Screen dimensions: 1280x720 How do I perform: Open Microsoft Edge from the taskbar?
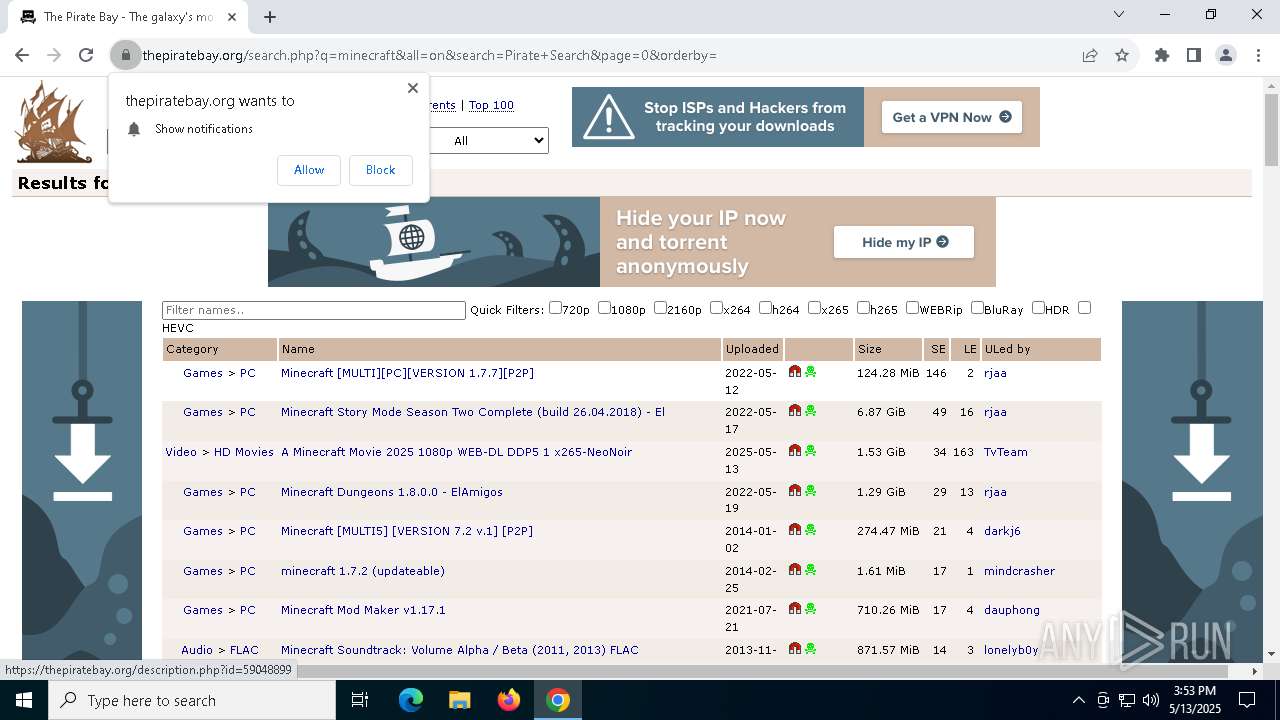[411, 700]
